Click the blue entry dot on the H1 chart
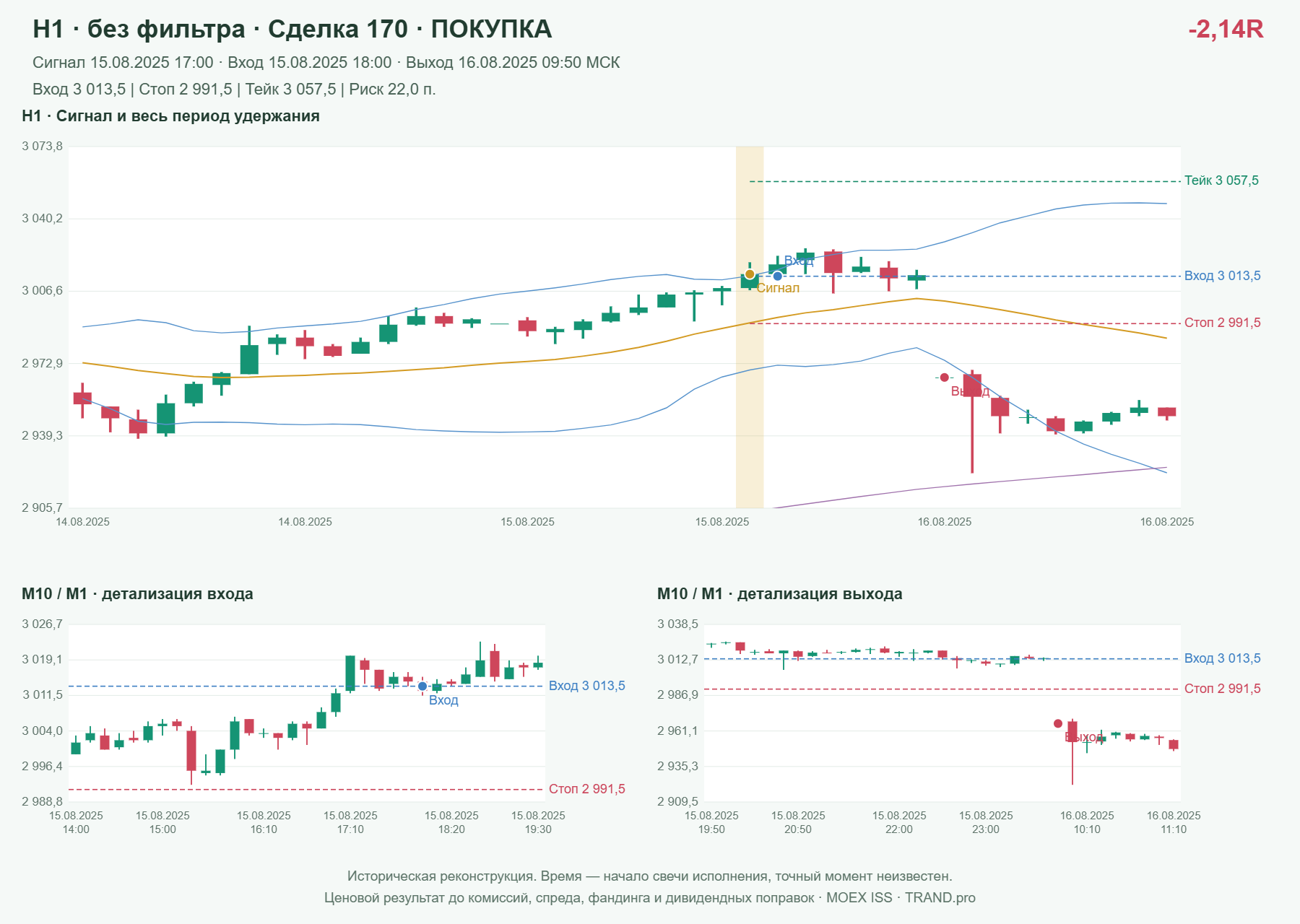Viewport: 1300px width, 924px height. click(777, 276)
